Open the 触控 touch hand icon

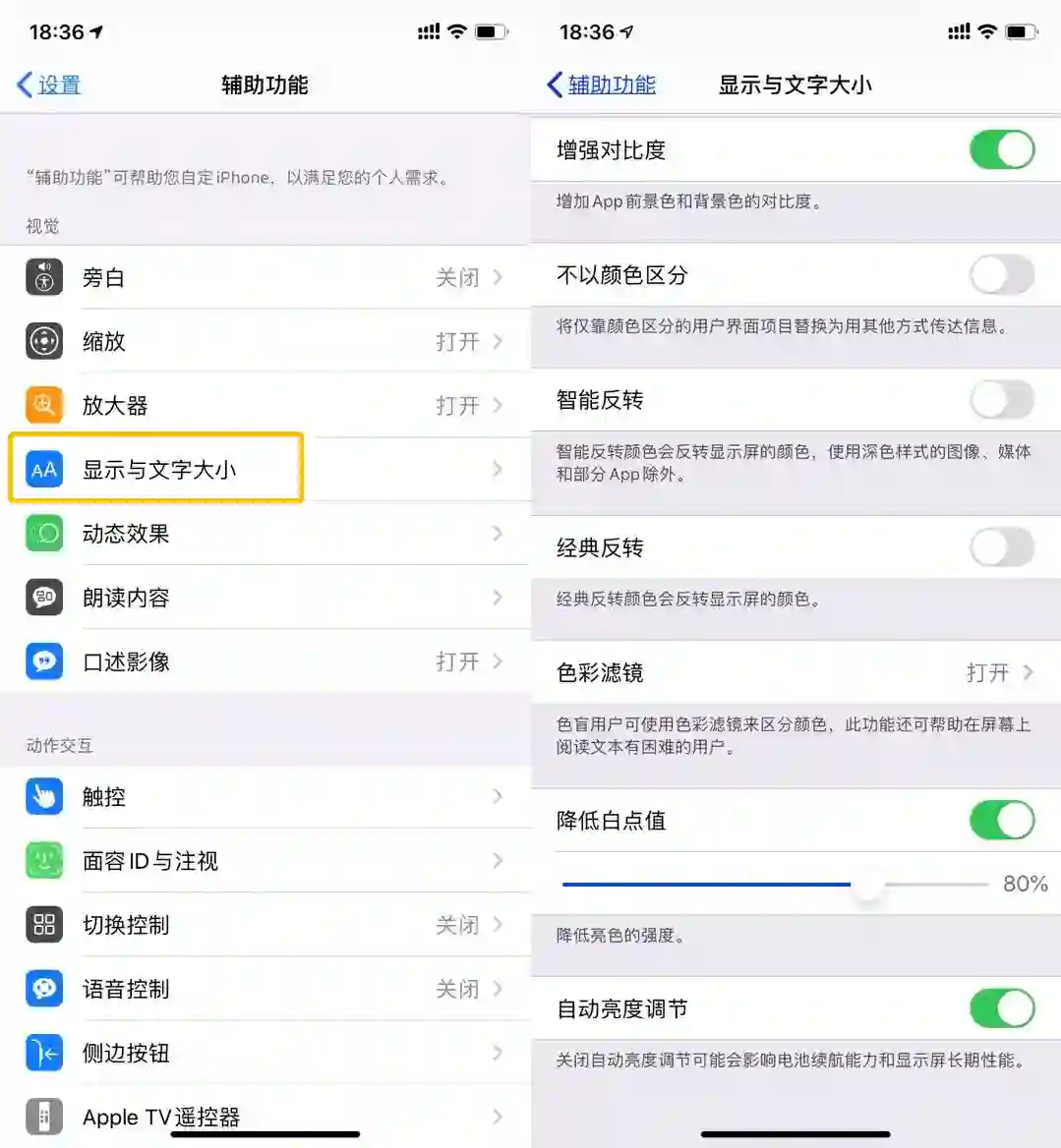[x=44, y=796]
